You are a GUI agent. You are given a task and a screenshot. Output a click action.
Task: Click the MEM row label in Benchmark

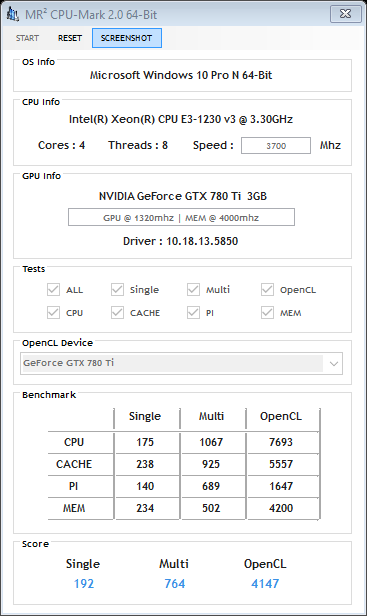(x=74, y=508)
